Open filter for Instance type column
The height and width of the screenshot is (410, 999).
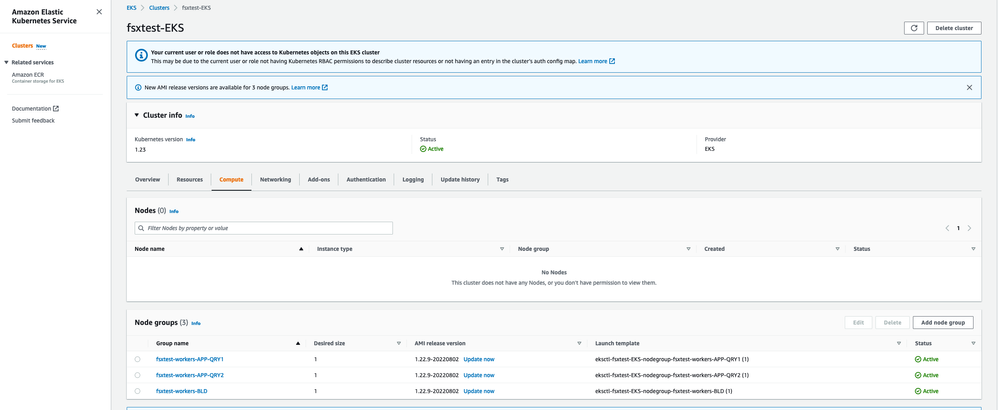[x=502, y=249]
